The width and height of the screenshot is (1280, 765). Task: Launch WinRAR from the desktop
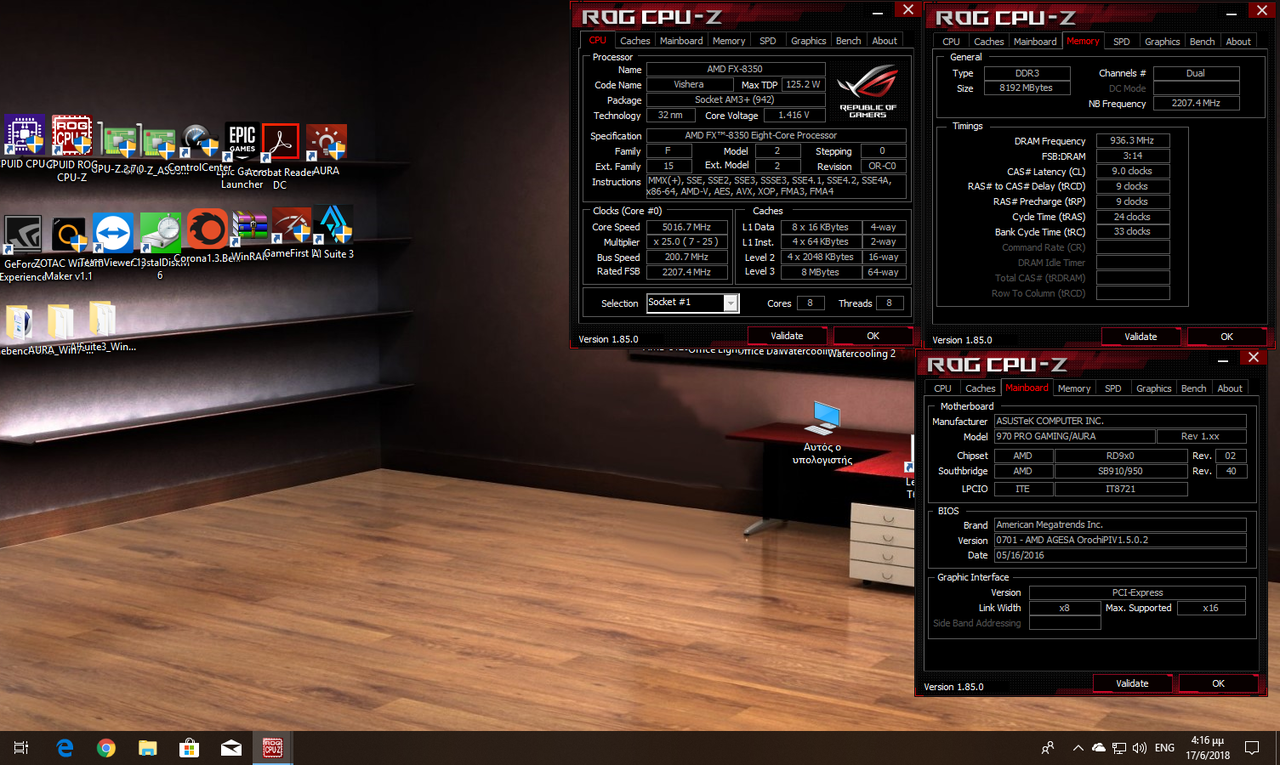click(251, 236)
